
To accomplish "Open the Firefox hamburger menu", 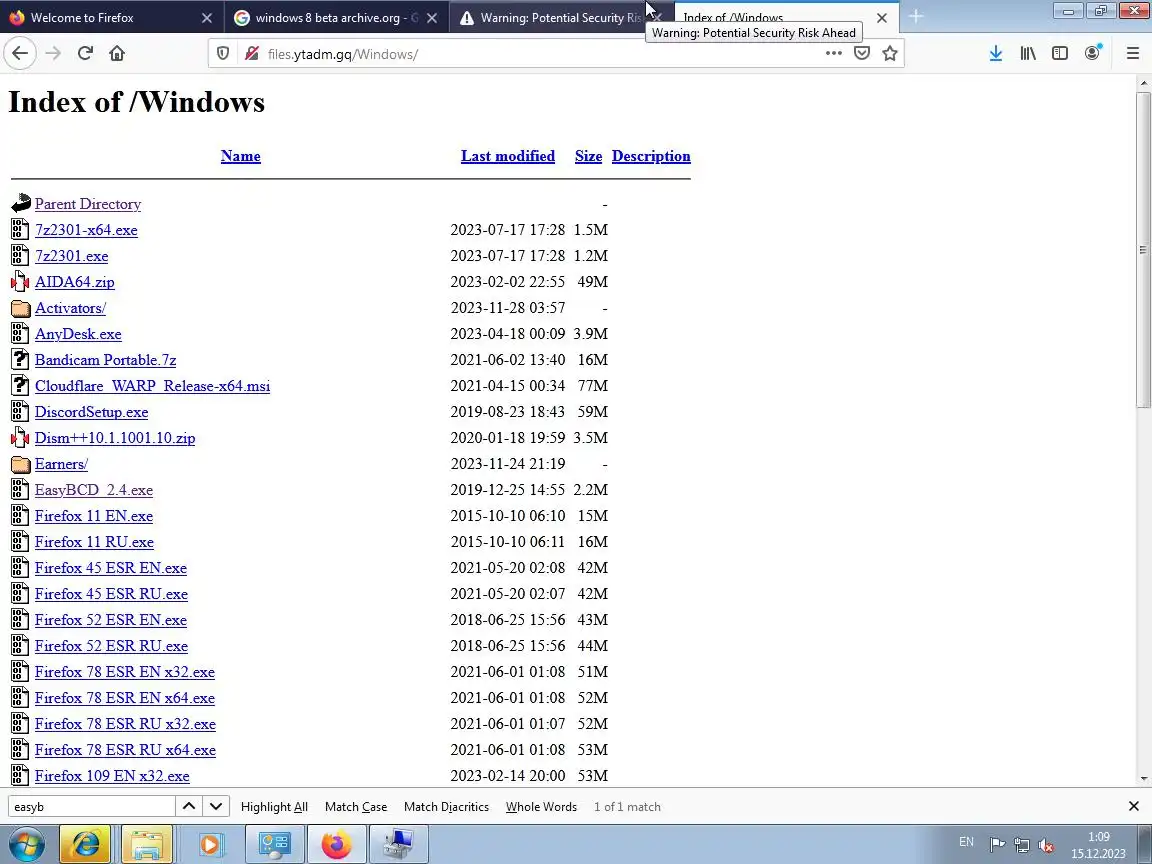I will pyautogui.click(x=1132, y=54).
